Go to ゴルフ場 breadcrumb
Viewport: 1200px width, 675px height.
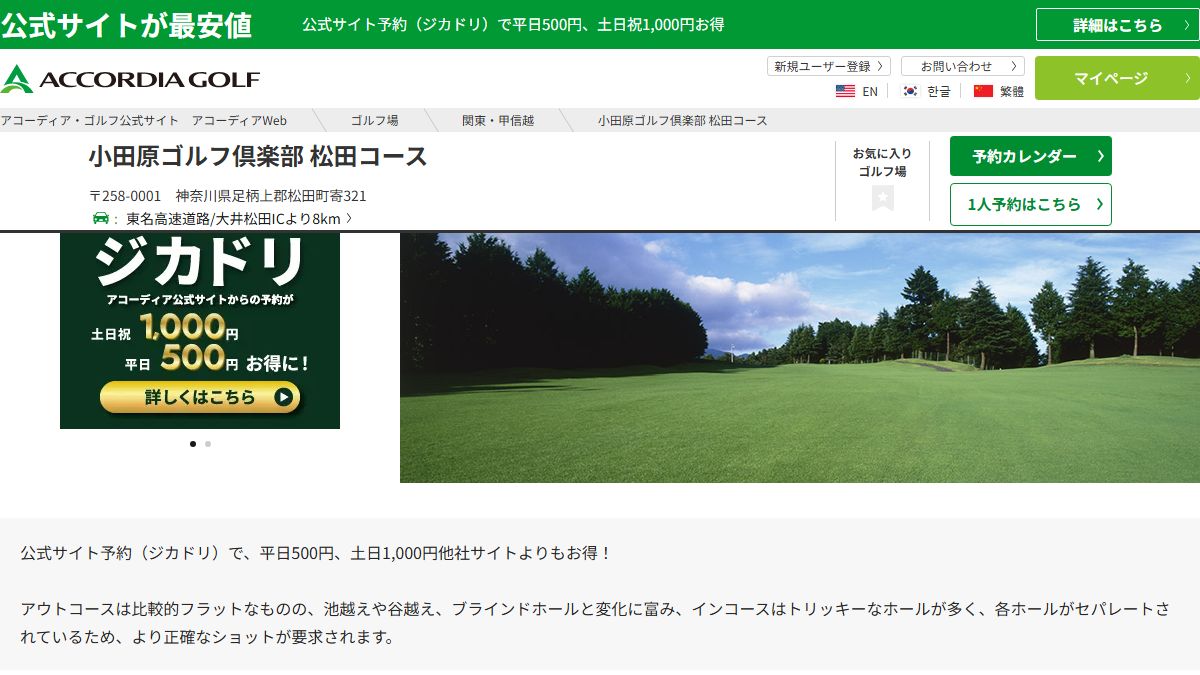[374, 120]
